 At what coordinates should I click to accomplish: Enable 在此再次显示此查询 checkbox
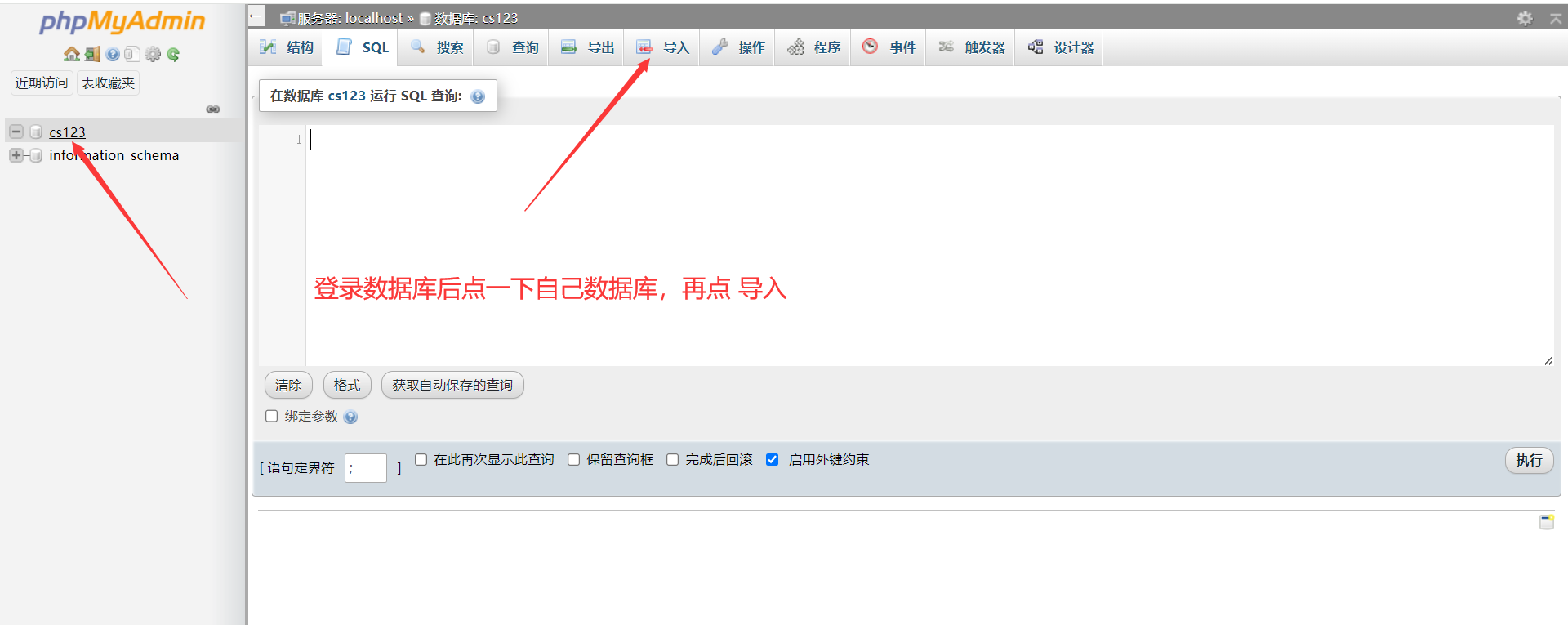pos(421,459)
